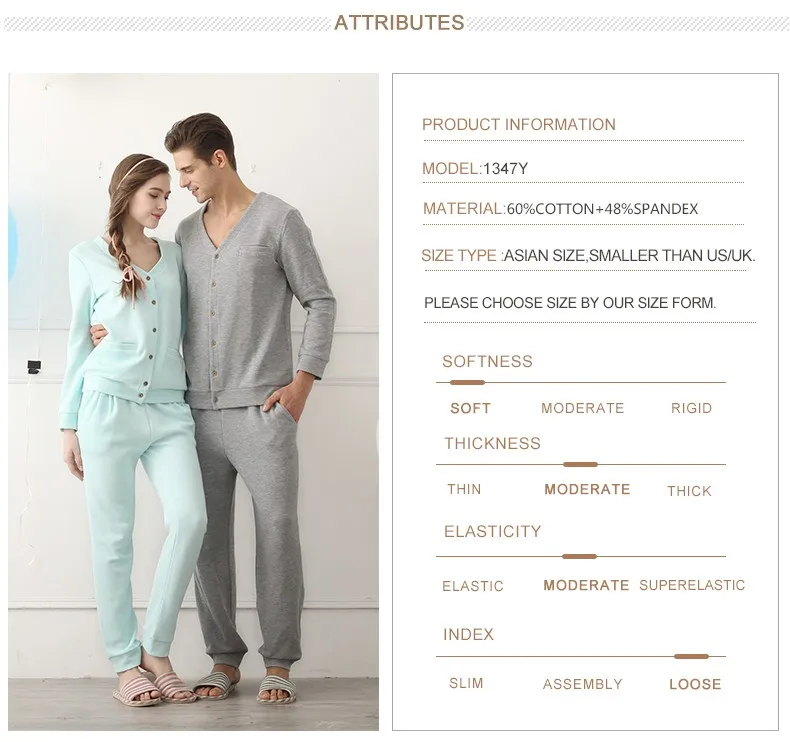The image size is (790, 742).
Task: Click the Softness slider indicator
Action: point(468,382)
